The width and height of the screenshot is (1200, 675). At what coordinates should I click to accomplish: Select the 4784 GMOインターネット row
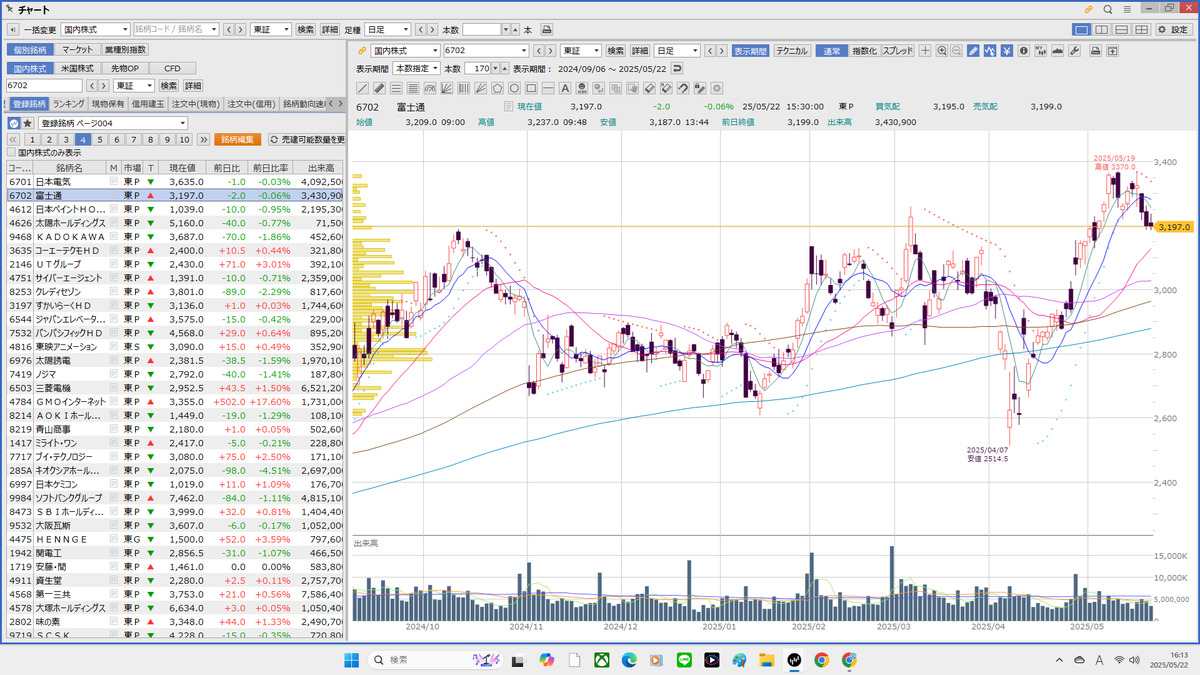pos(174,401)
